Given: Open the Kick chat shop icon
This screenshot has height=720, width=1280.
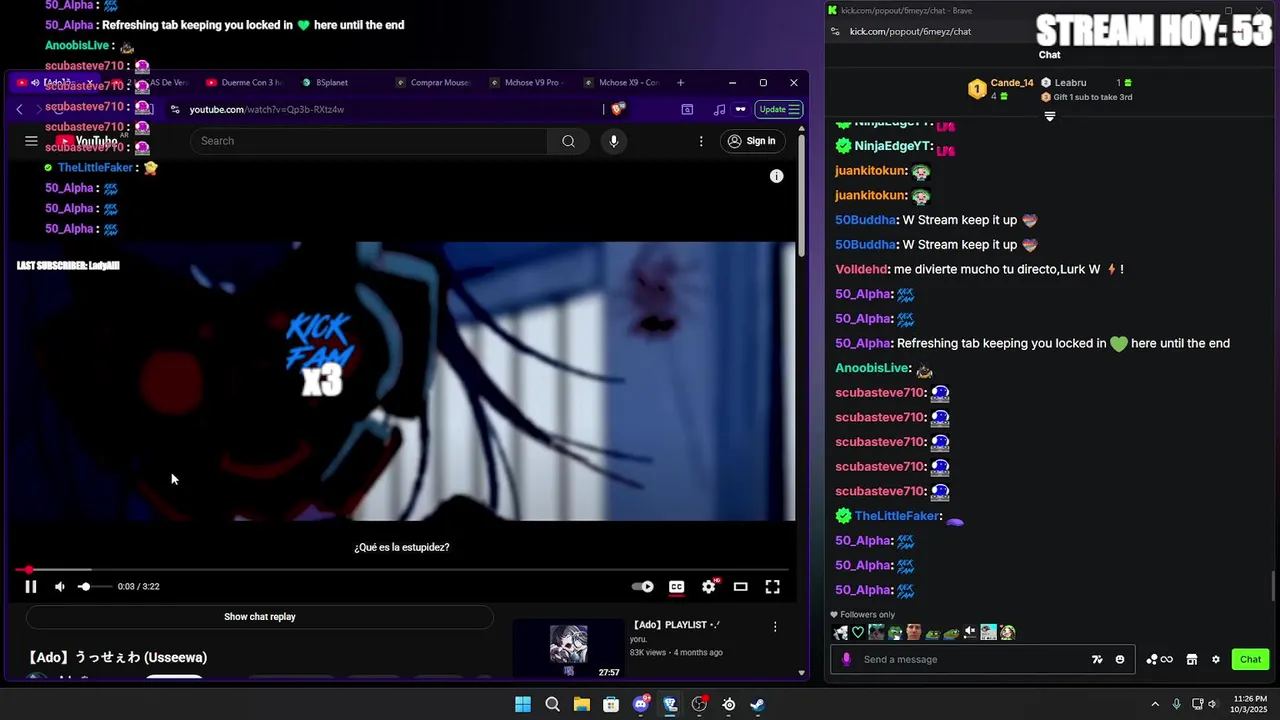Looking at the screenshot, I should (x=1192, y=659).
